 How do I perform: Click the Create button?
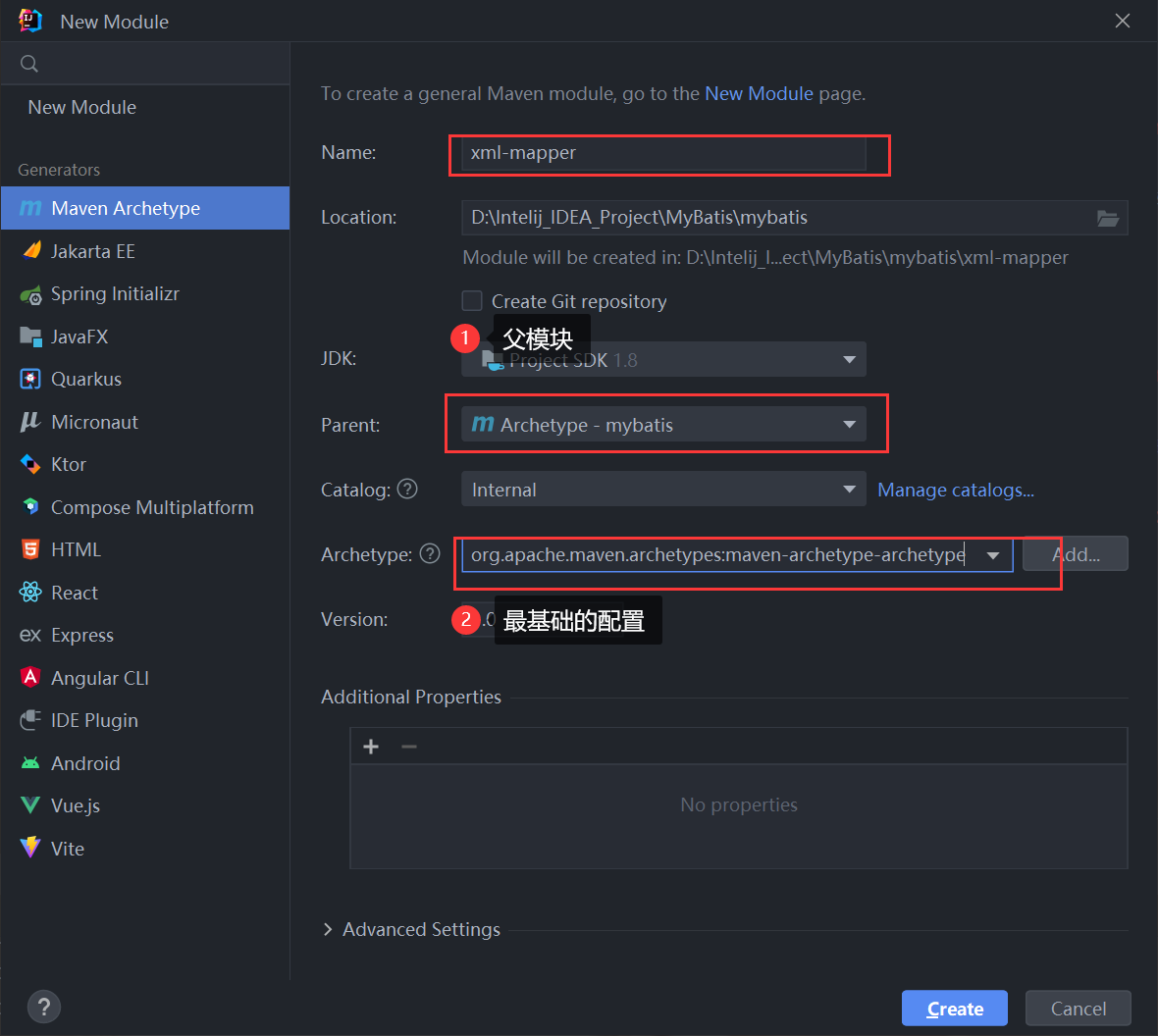(955, 1008)
